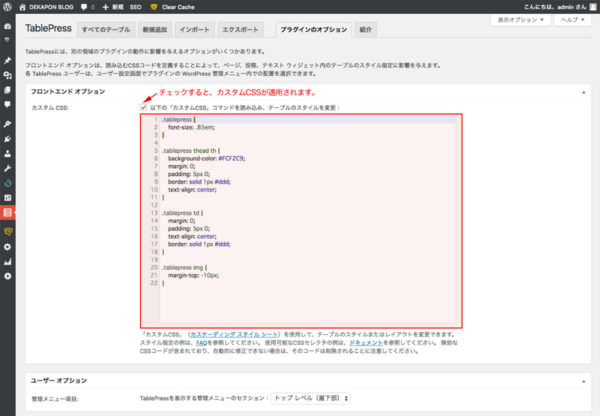Select the プラグインのオプション tab
This screenshot has height=416, width=600.
coord(314,30)
